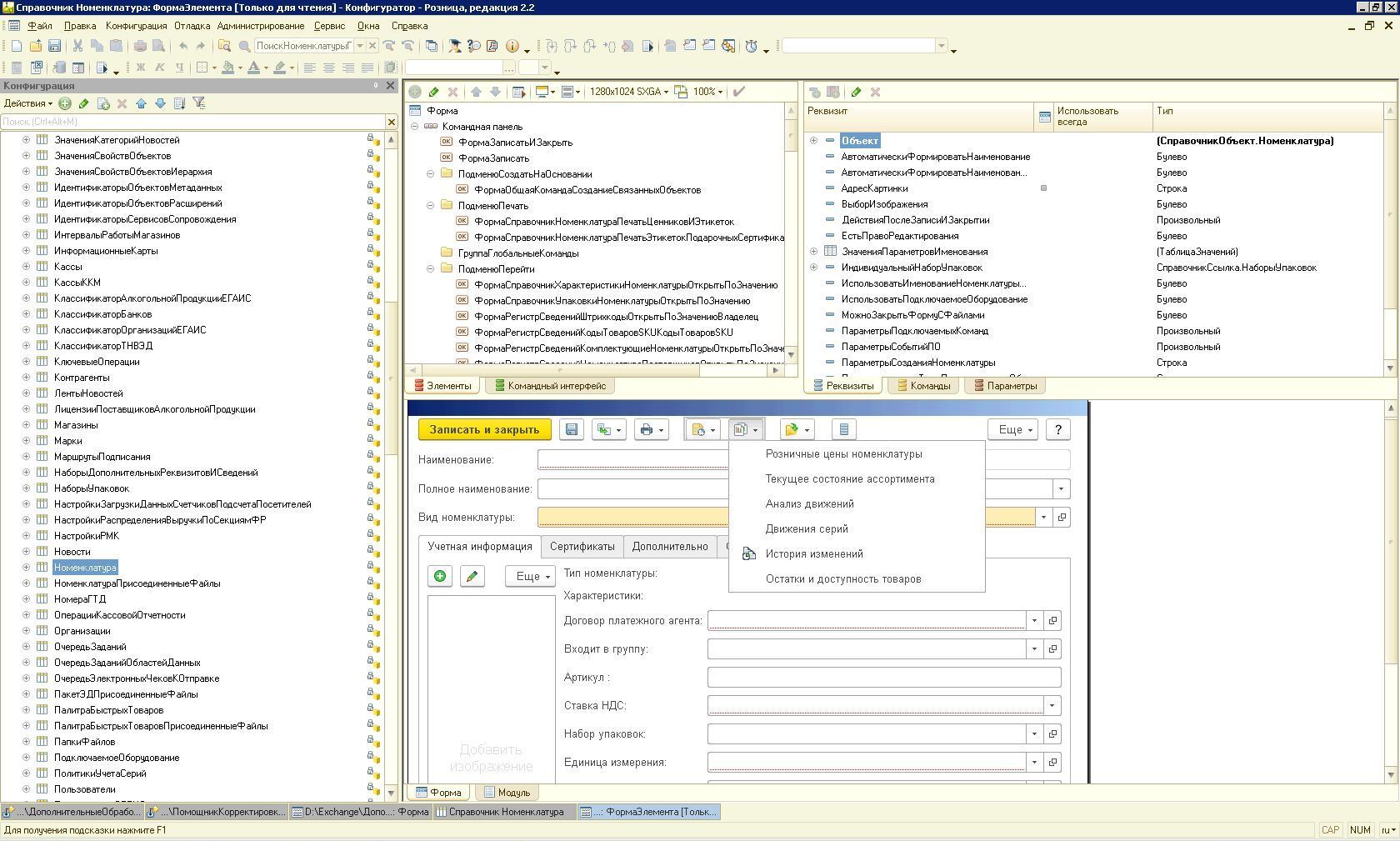Click the ru language indicator in status bar
The height and width of the screenshot is (841, 1400).
(1387, 830)
